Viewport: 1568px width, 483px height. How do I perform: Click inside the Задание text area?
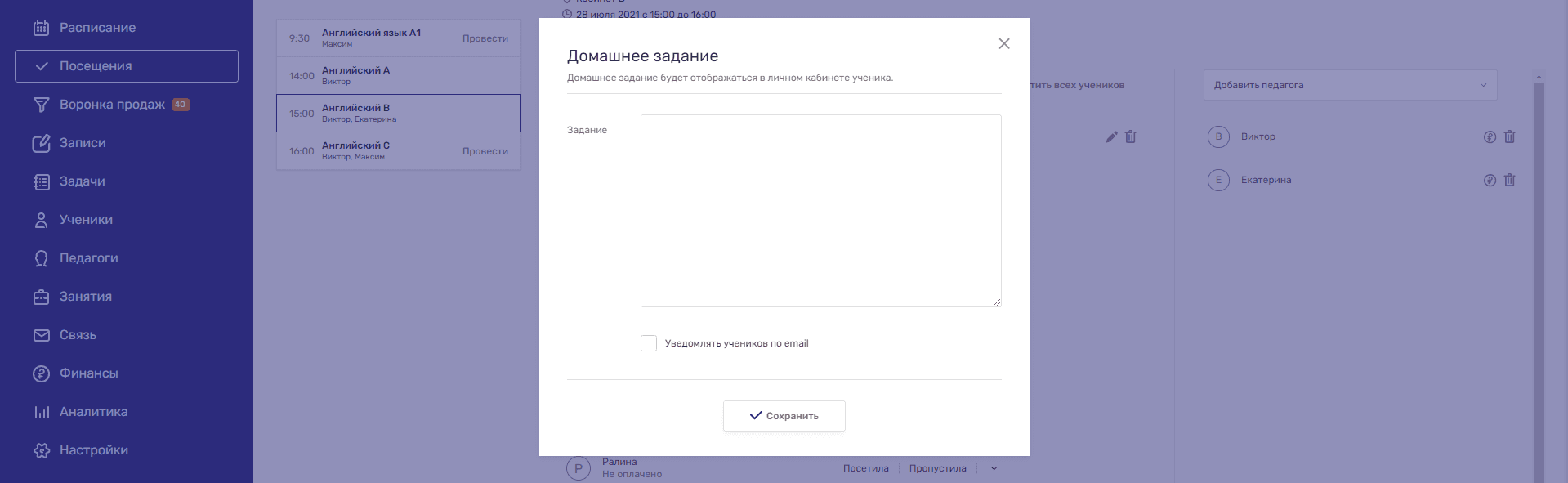pyautogui.click(x=820, y=211)
